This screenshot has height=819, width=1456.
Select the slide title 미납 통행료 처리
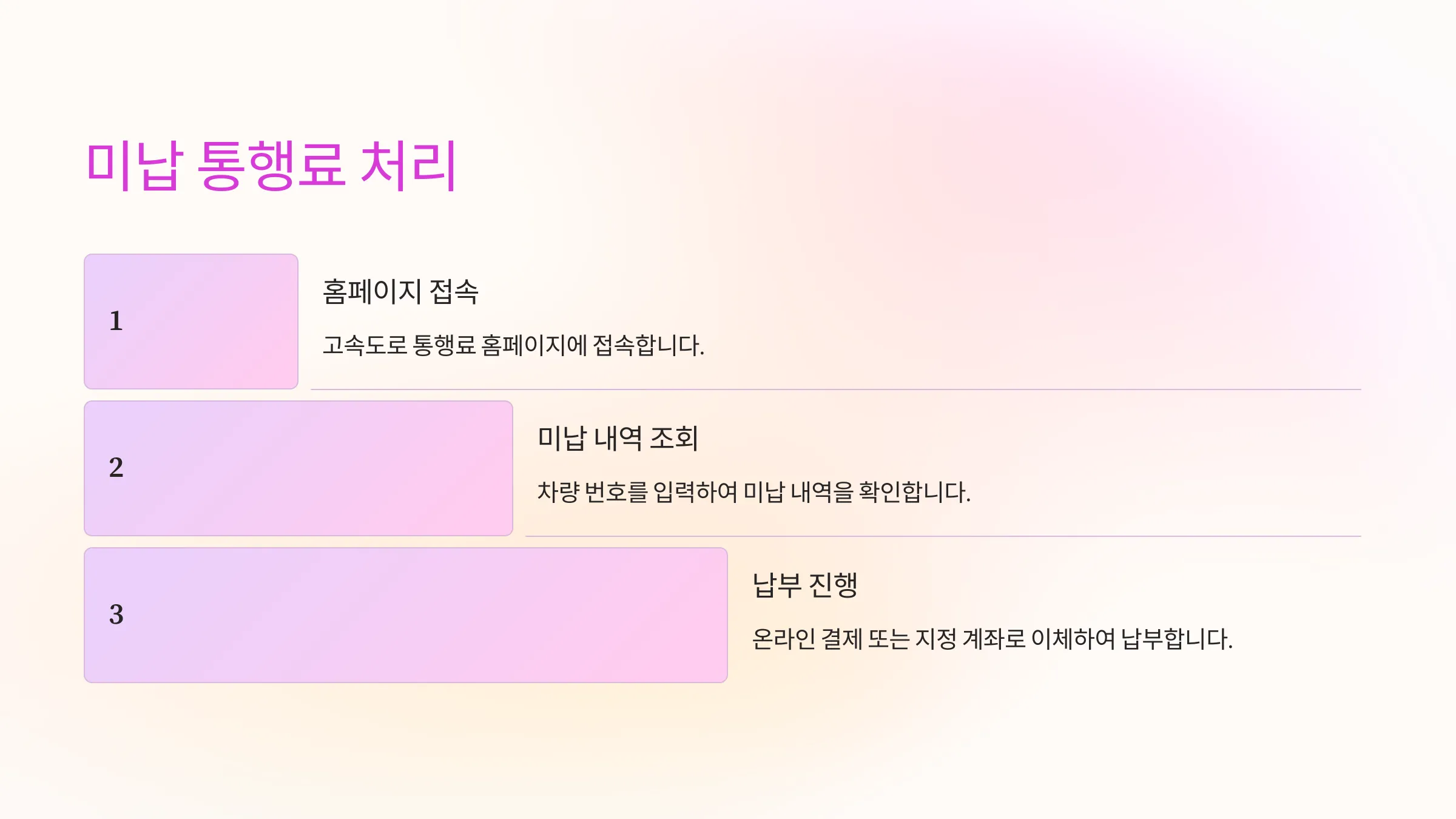tap(271, 165)
